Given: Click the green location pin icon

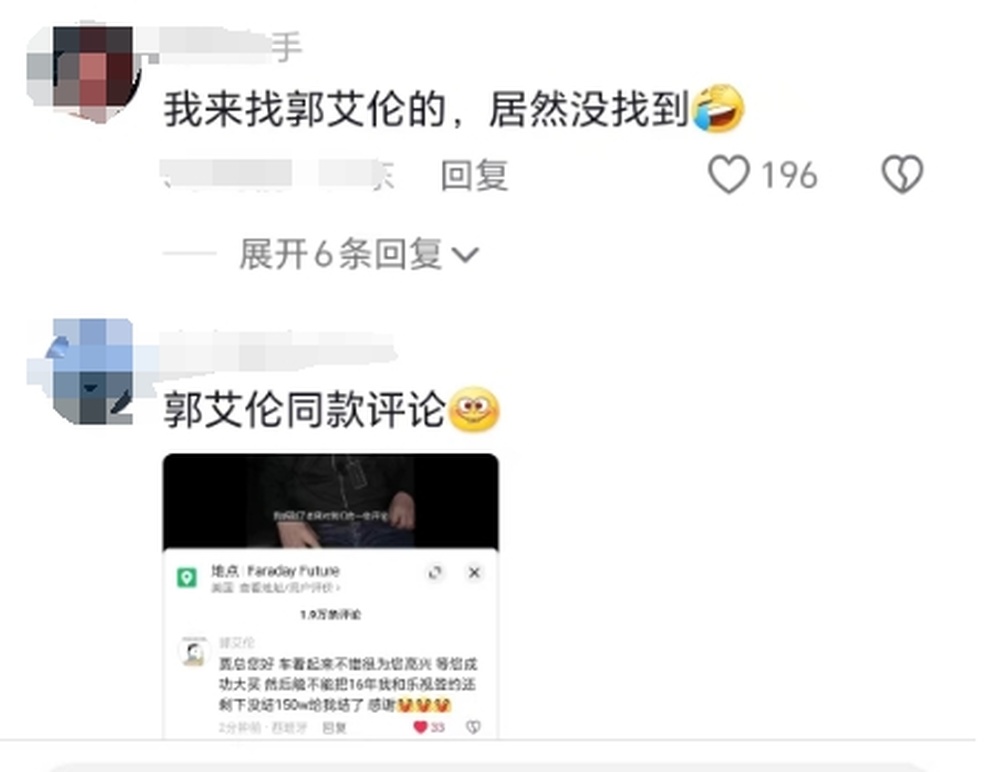Looking at the screenshot, I should pos(187,578).
